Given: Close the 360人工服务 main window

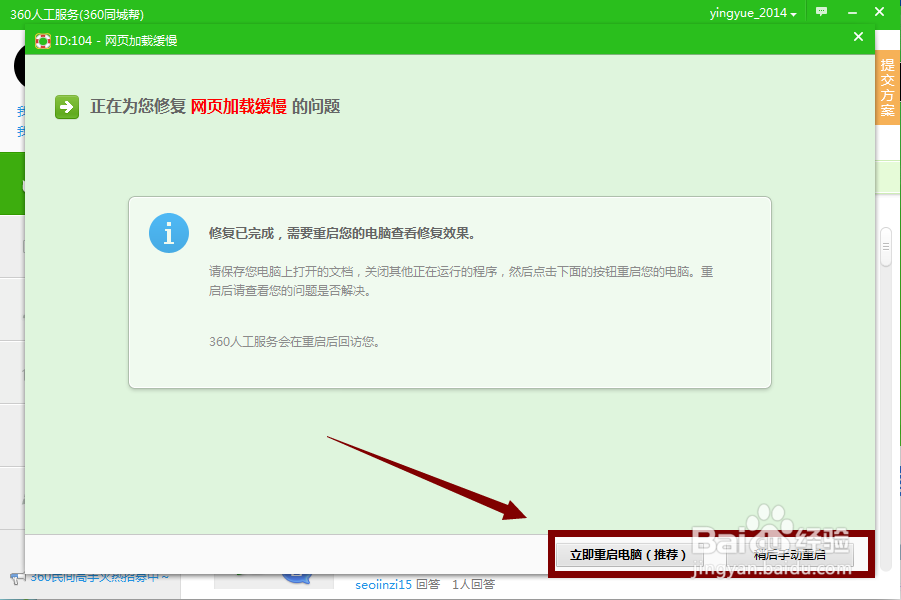Looking at the screenshot, I should 879,11.
